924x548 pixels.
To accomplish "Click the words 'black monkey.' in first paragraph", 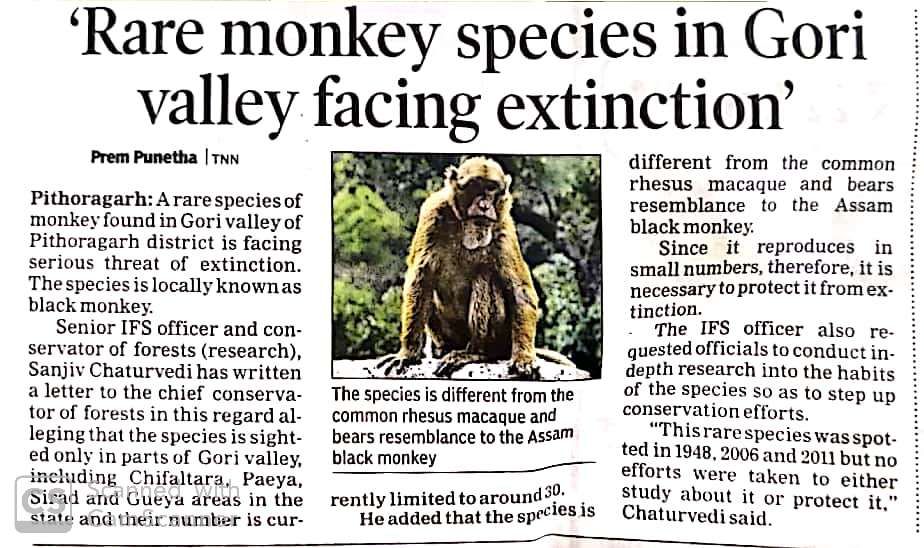I will (91, 306).
